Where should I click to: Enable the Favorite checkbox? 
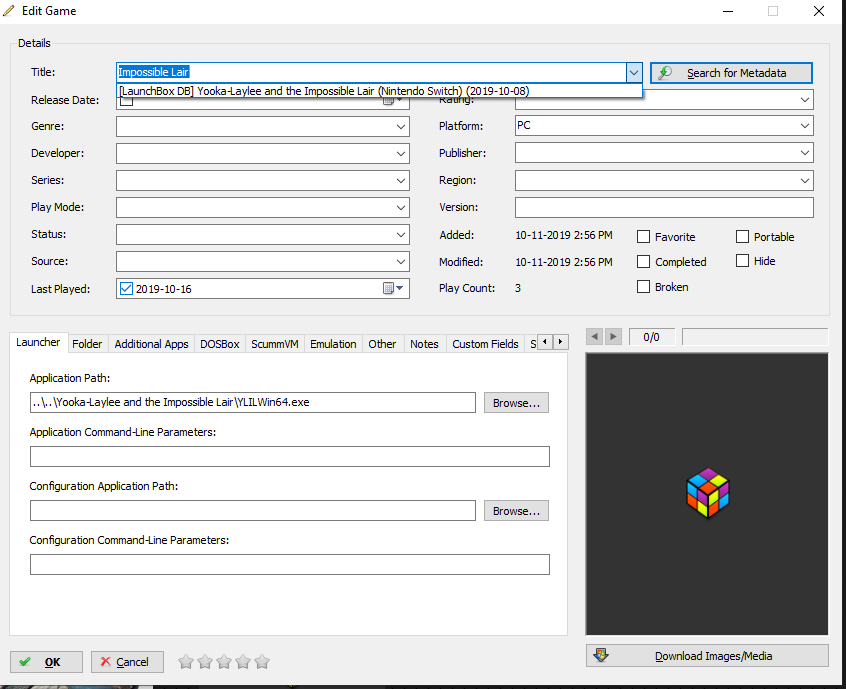[643, 237]
